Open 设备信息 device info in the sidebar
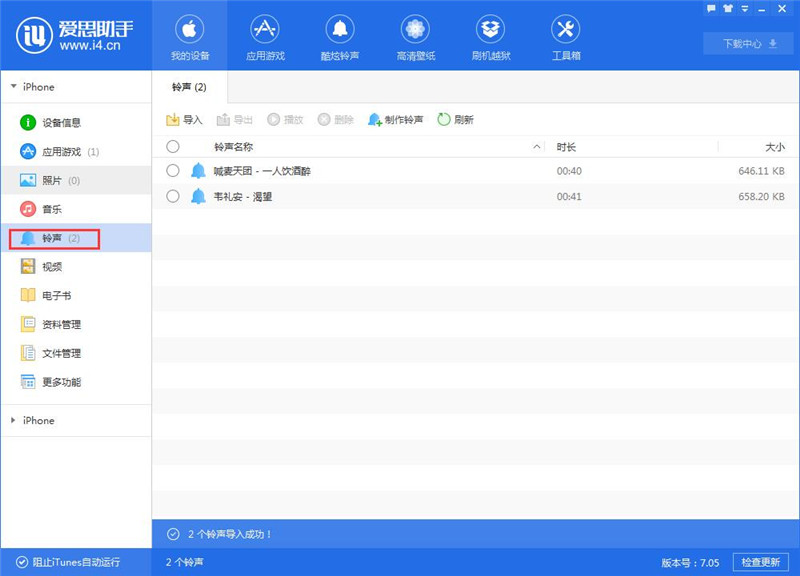The width and height of the screenshot is (800, 576). tap(62, 124)
